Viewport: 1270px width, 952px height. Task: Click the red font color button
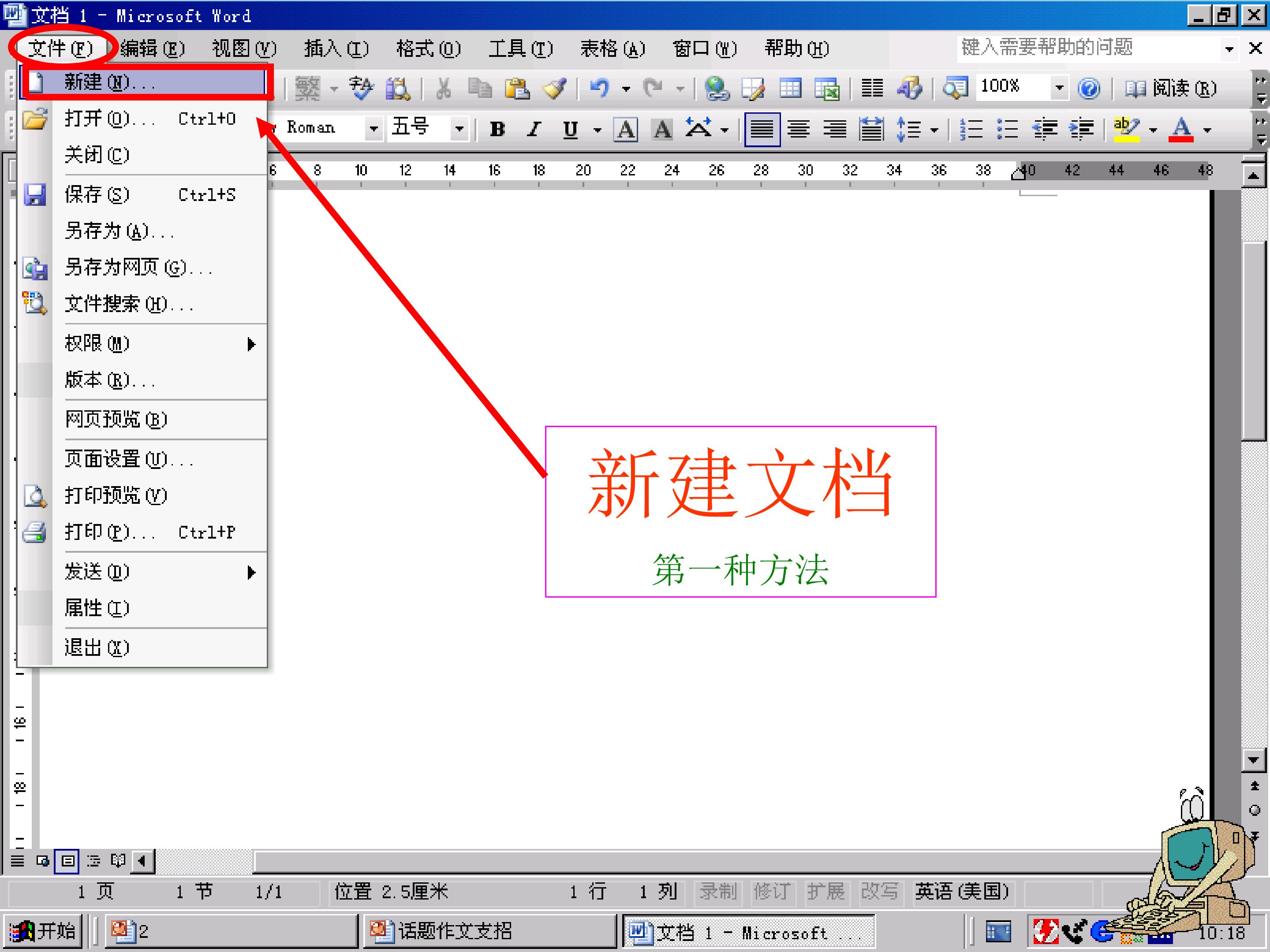(1180, 129)
